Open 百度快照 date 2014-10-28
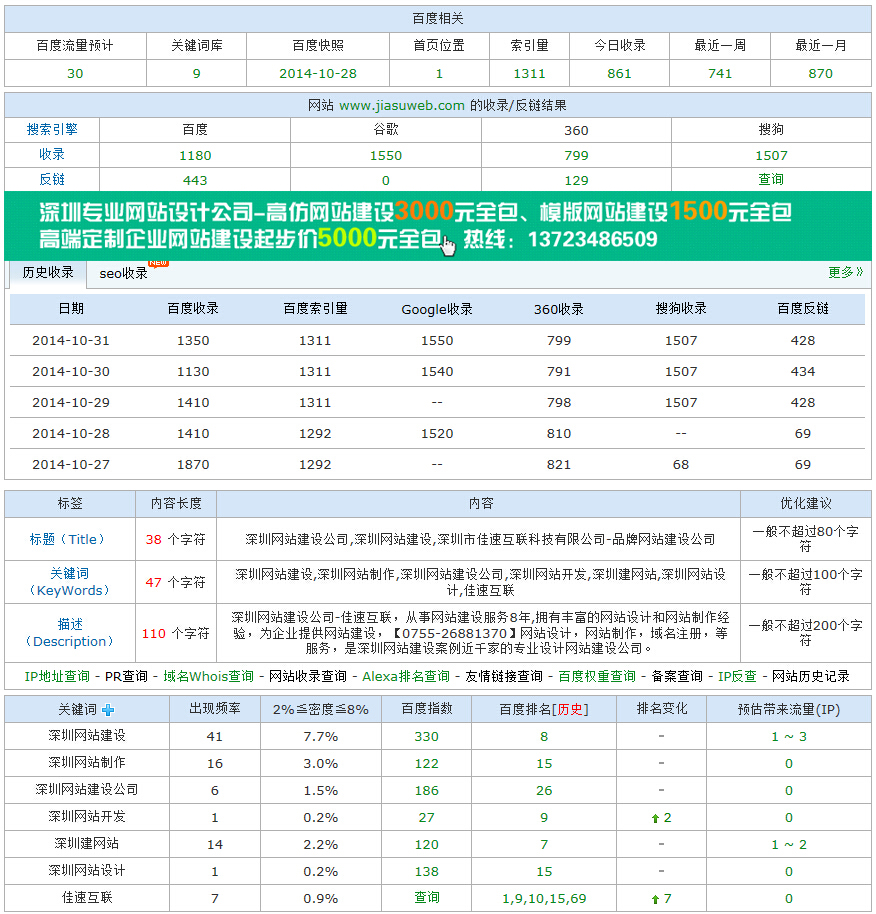Image resolution: width=876 pixels, height=914 pixels. tap(318, 73)
